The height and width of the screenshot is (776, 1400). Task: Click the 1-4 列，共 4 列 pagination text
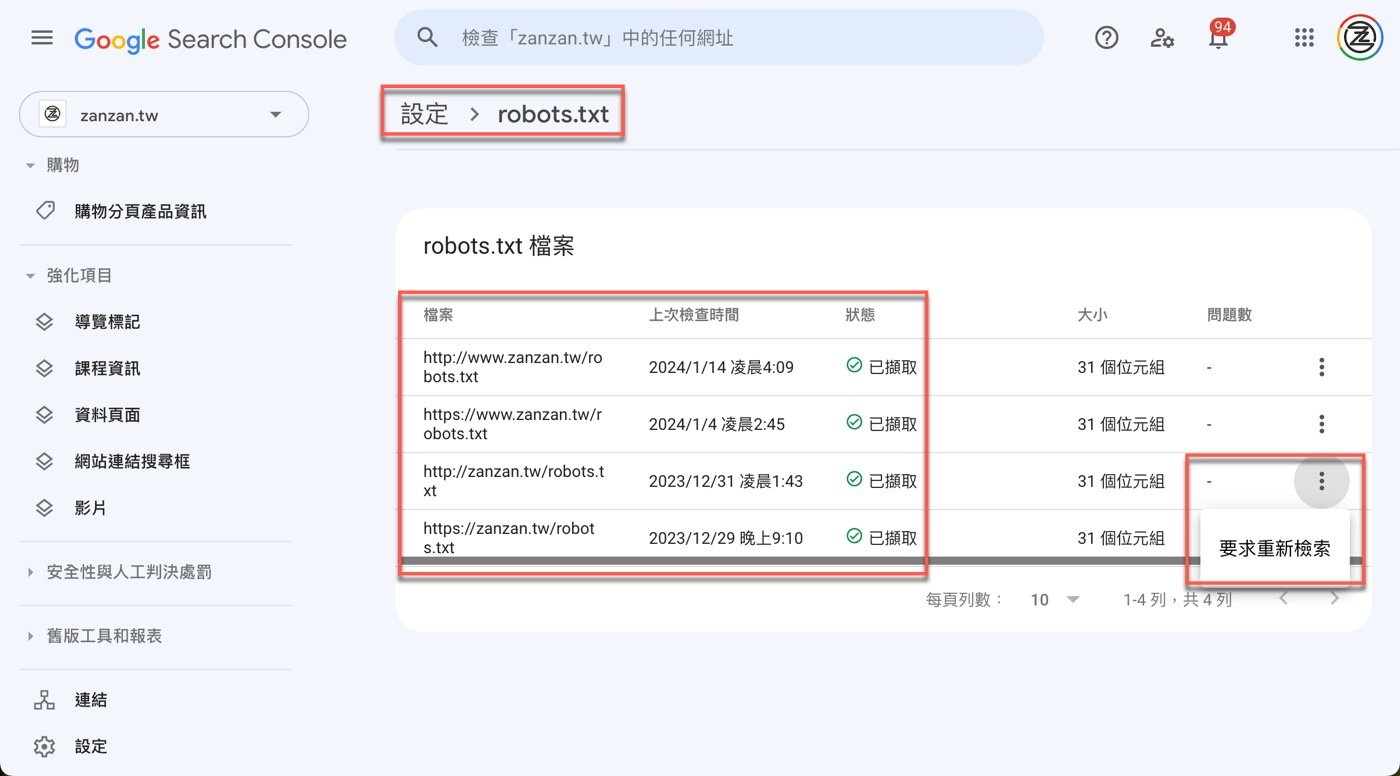coord(1177,600)
